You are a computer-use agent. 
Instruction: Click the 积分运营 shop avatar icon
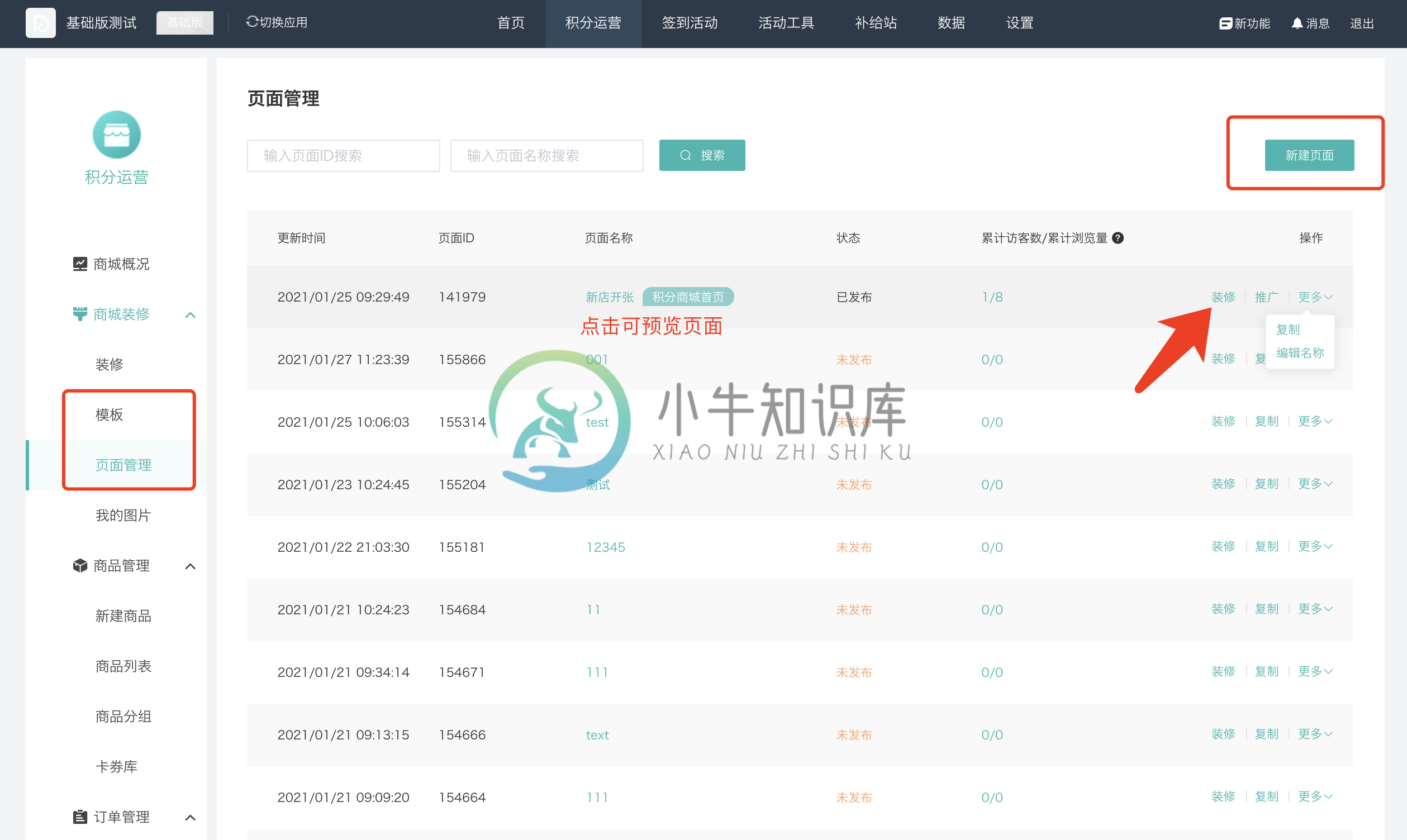coord(117,135)
